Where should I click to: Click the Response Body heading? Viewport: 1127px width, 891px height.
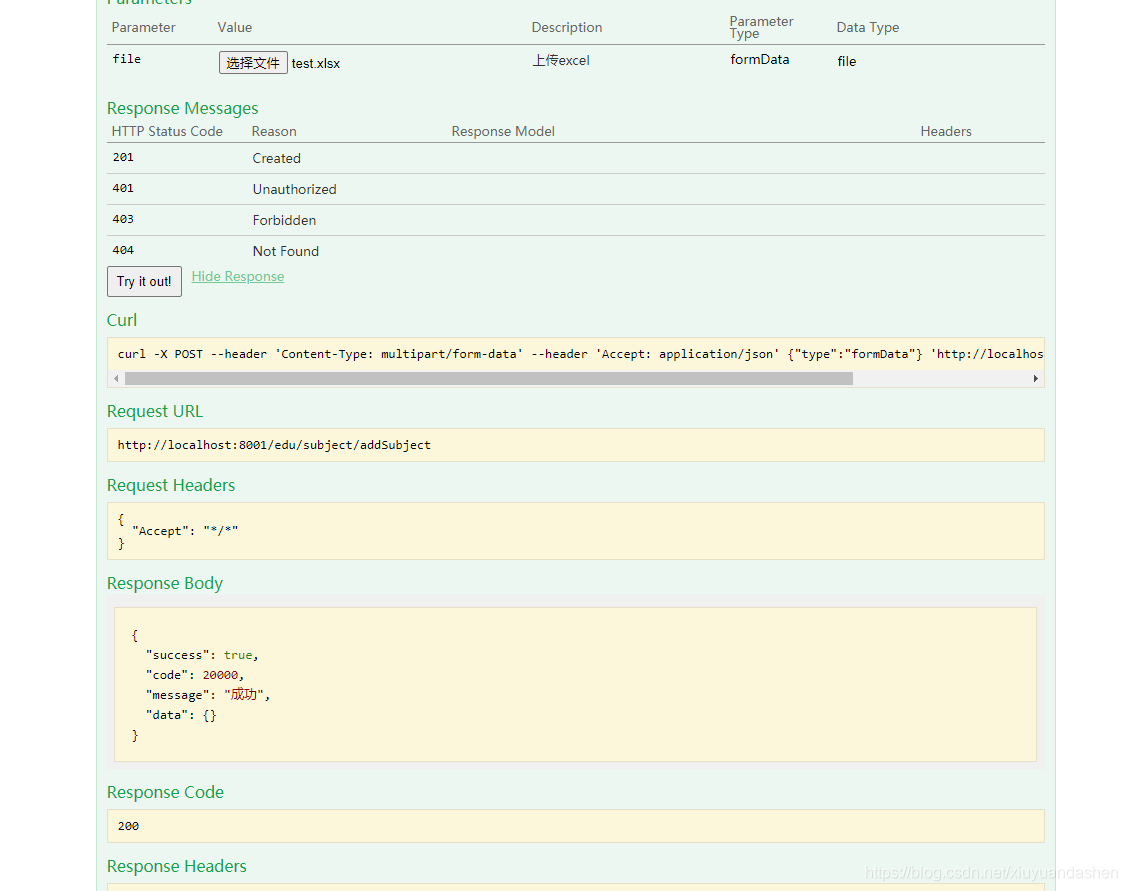click(x=165, y=583)
